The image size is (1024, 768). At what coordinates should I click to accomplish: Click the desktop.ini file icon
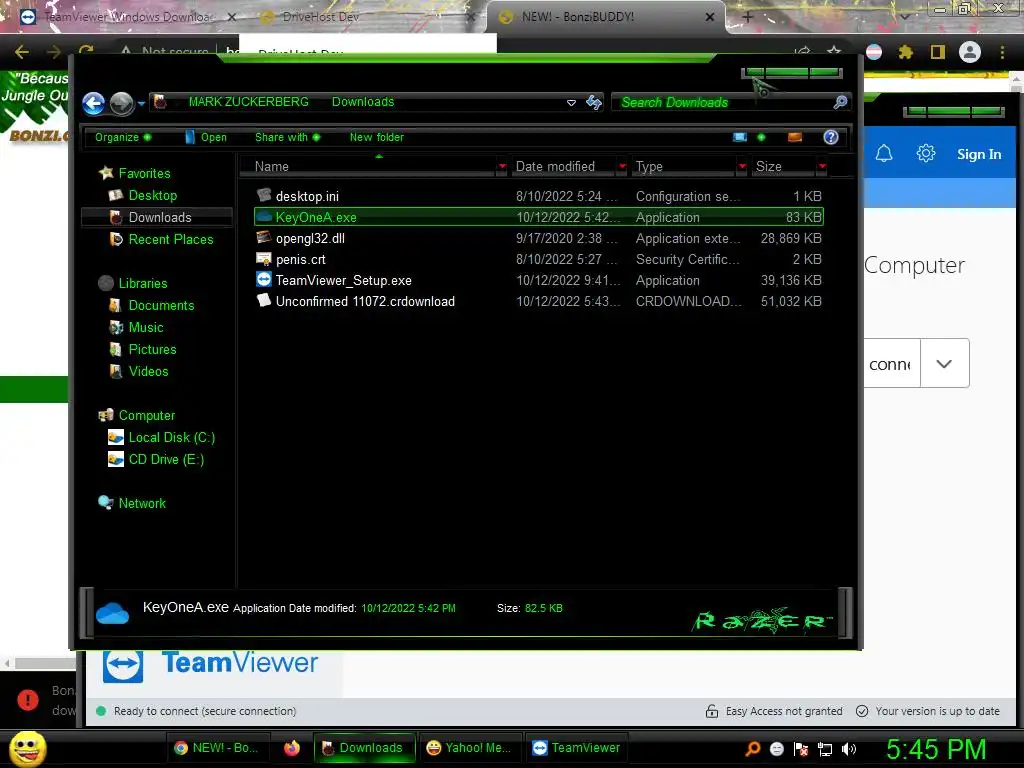click(x=264, y=195)
